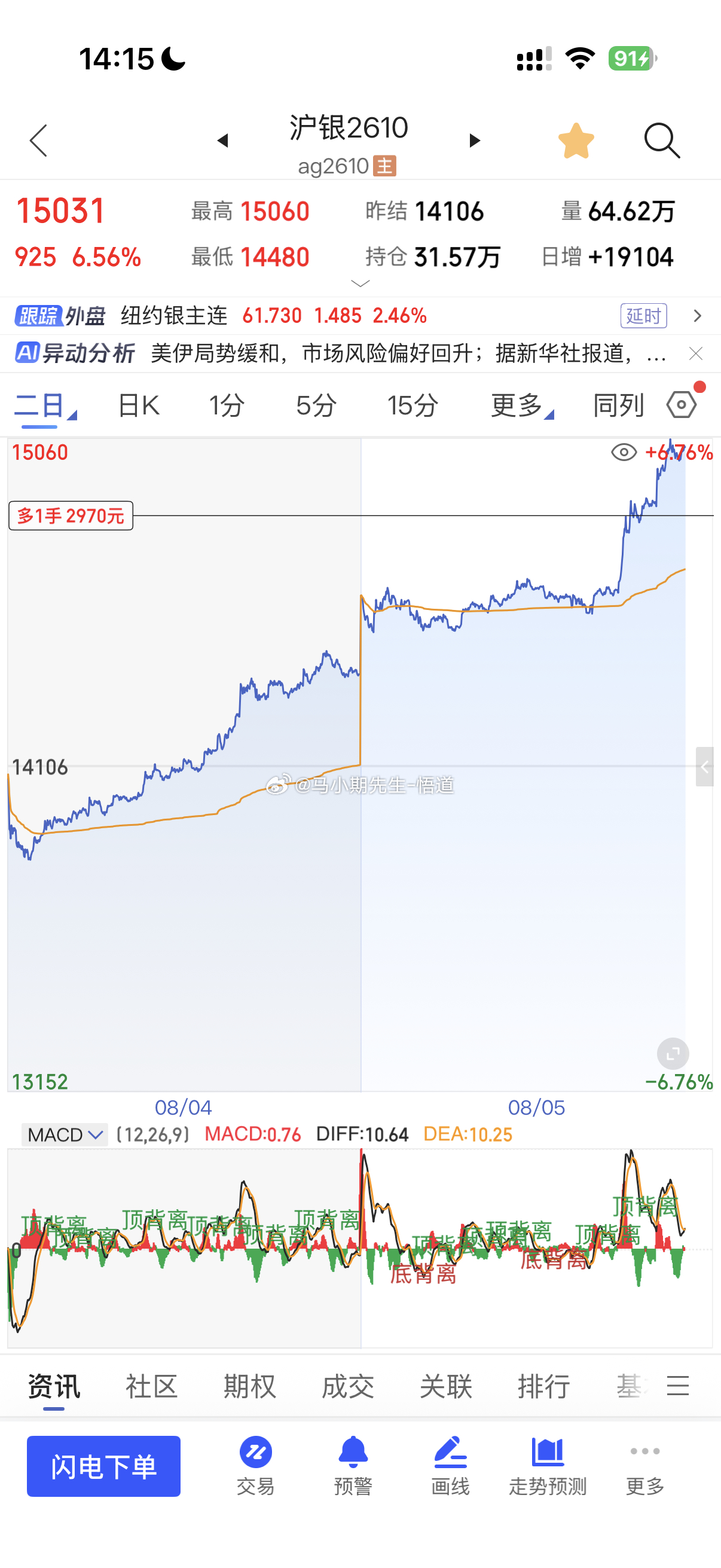Open the MACD indicator dropdown
Viewport: 721px width, 1568px height.
(x=65, y=1134)
